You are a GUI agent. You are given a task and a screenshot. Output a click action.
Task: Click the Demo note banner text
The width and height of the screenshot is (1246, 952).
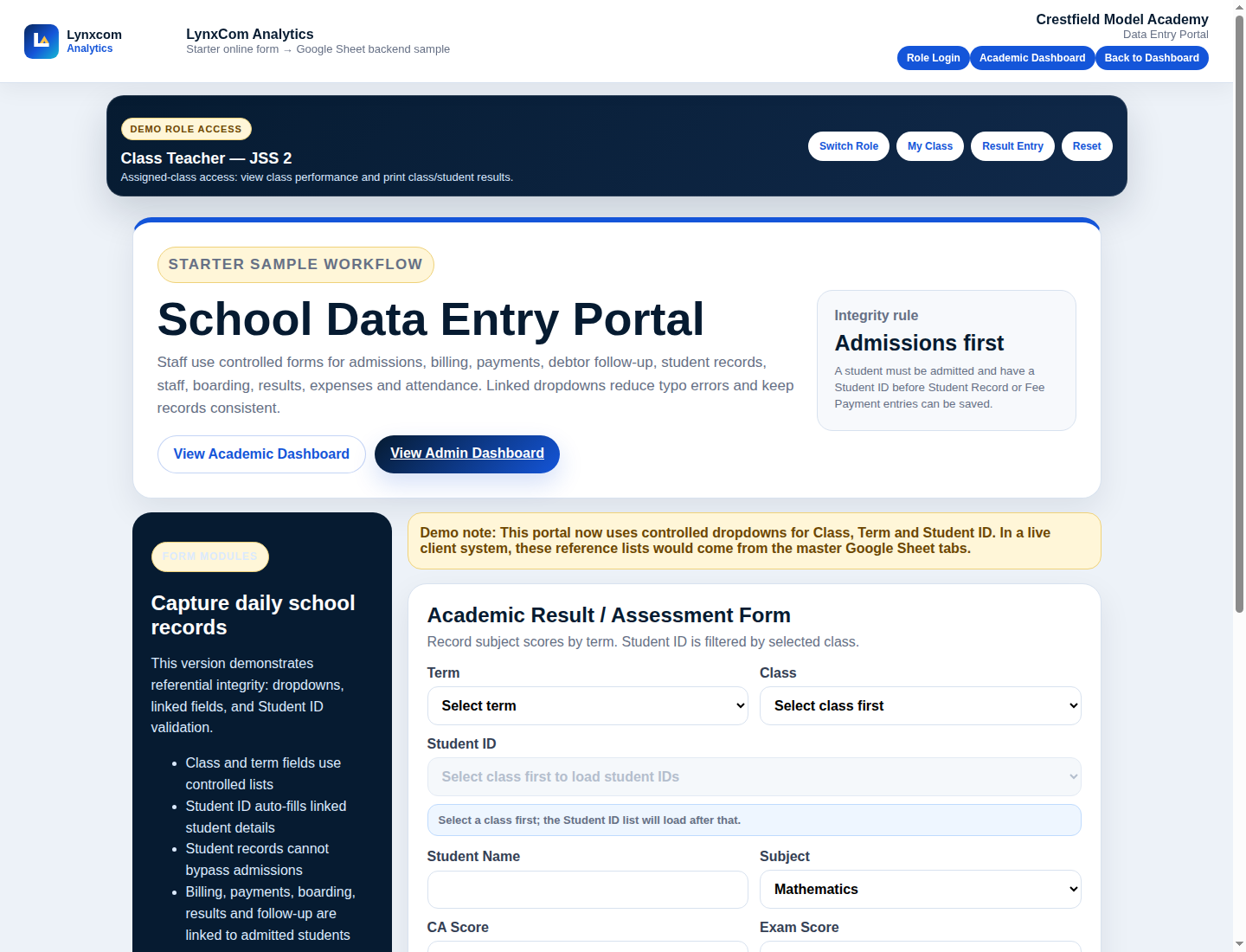tap(735, 541)
